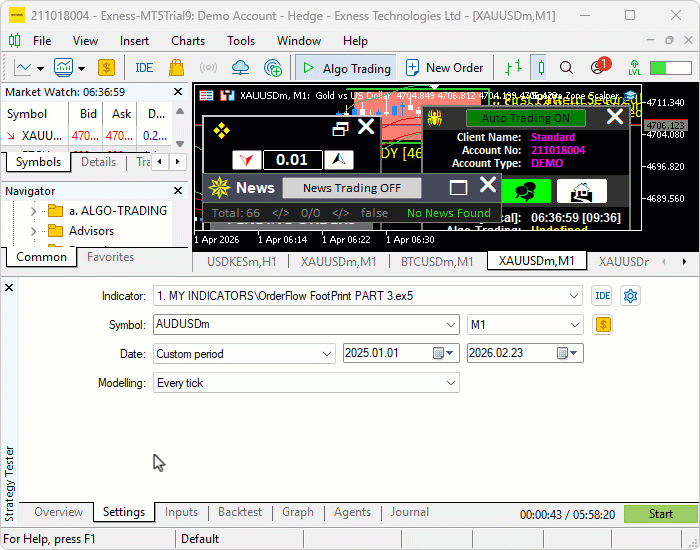Open a New Order dialog
This screenshot has width=700, height=550.
(x=445, y=68)
